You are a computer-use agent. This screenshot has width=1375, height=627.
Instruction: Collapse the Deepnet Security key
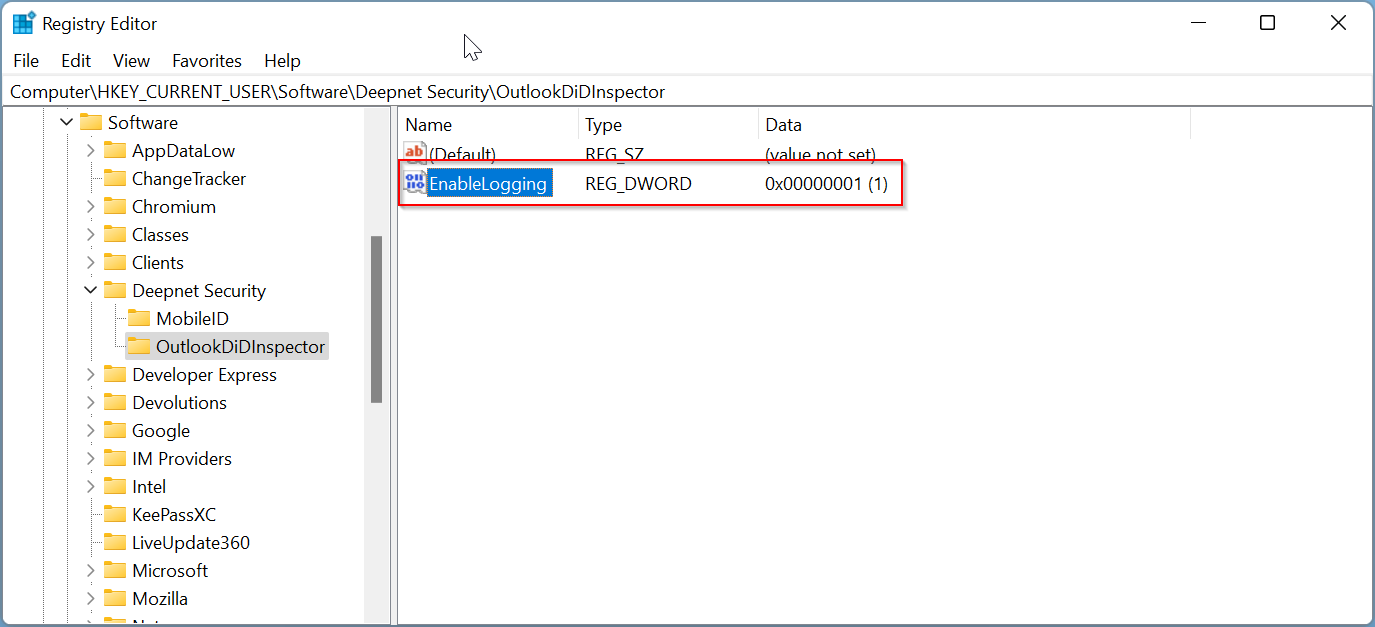click(x=91, y=291)
